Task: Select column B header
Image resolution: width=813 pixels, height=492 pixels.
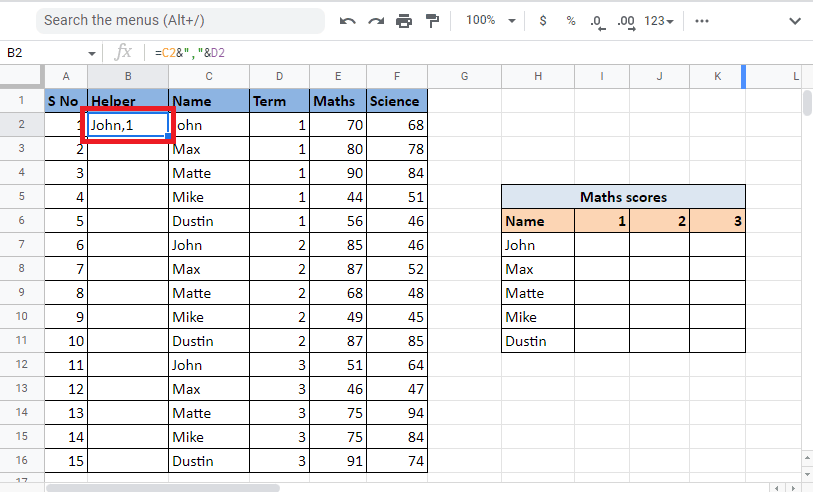Action: [128, 77]
